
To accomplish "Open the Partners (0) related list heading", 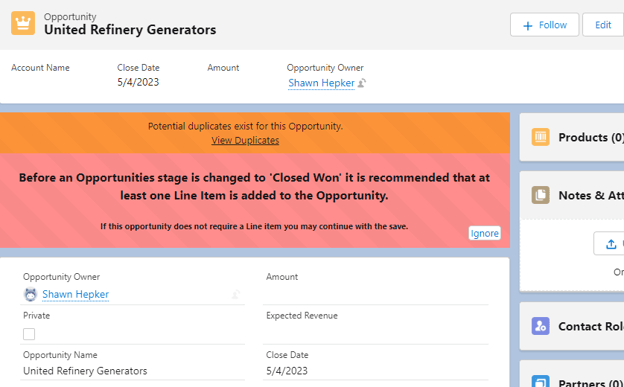I will (x=591, y=383).
